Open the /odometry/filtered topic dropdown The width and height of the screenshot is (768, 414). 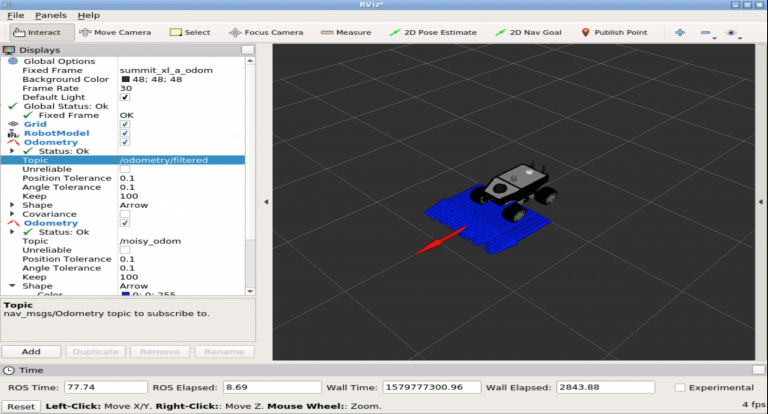pos(181,160)
